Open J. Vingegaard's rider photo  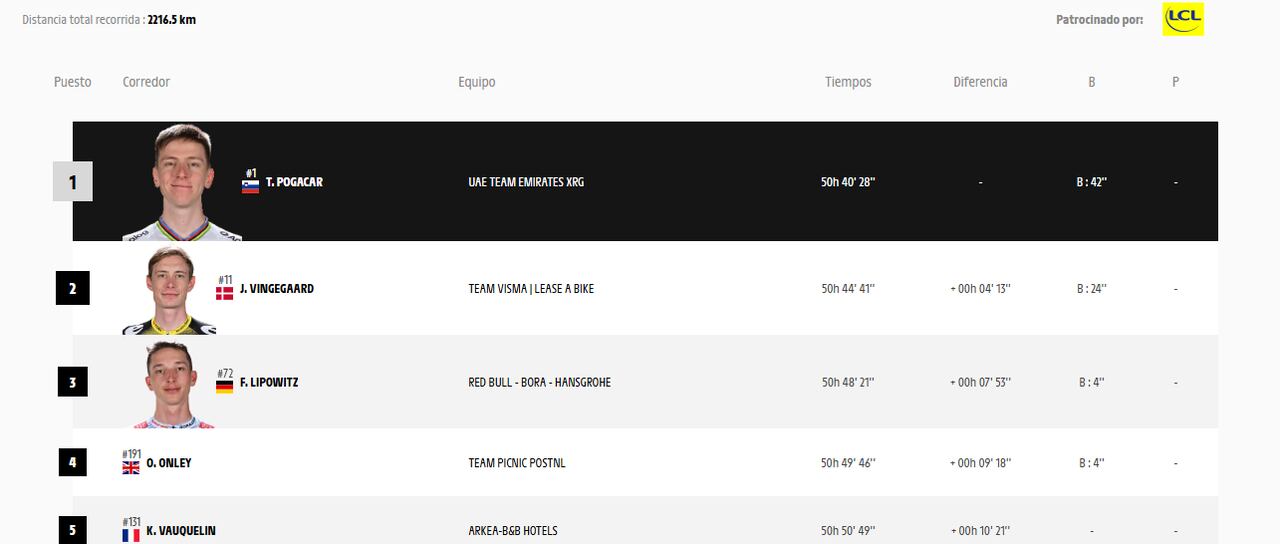pos(168,290)
